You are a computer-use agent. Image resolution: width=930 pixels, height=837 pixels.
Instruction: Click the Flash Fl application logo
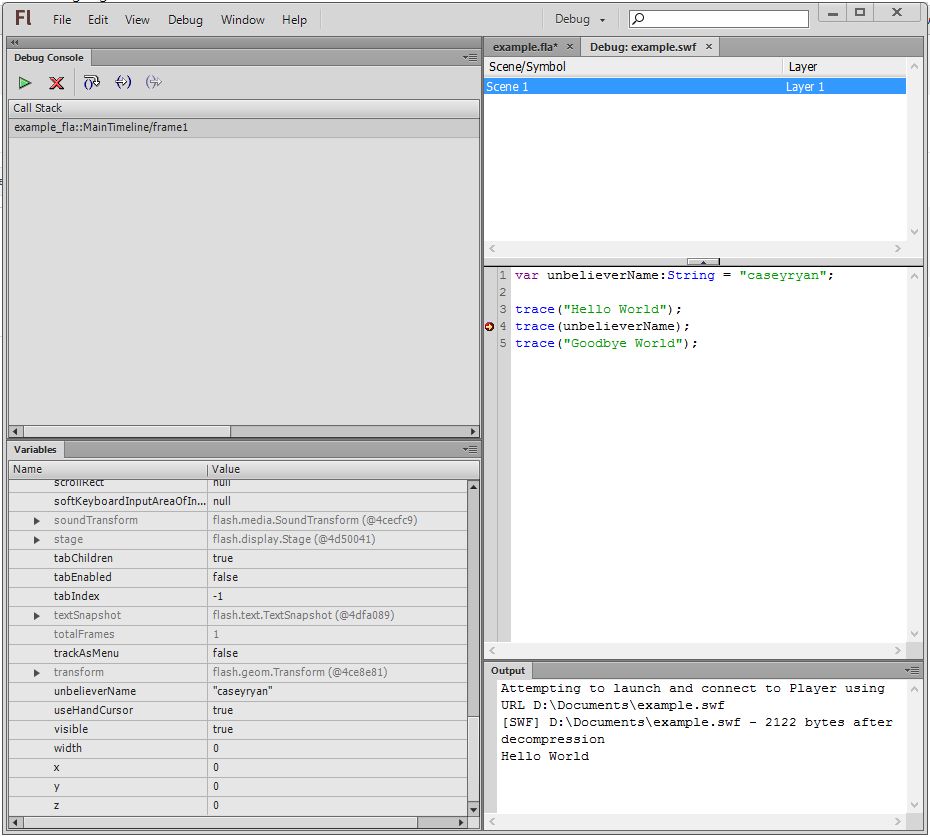tap(23, 18)
